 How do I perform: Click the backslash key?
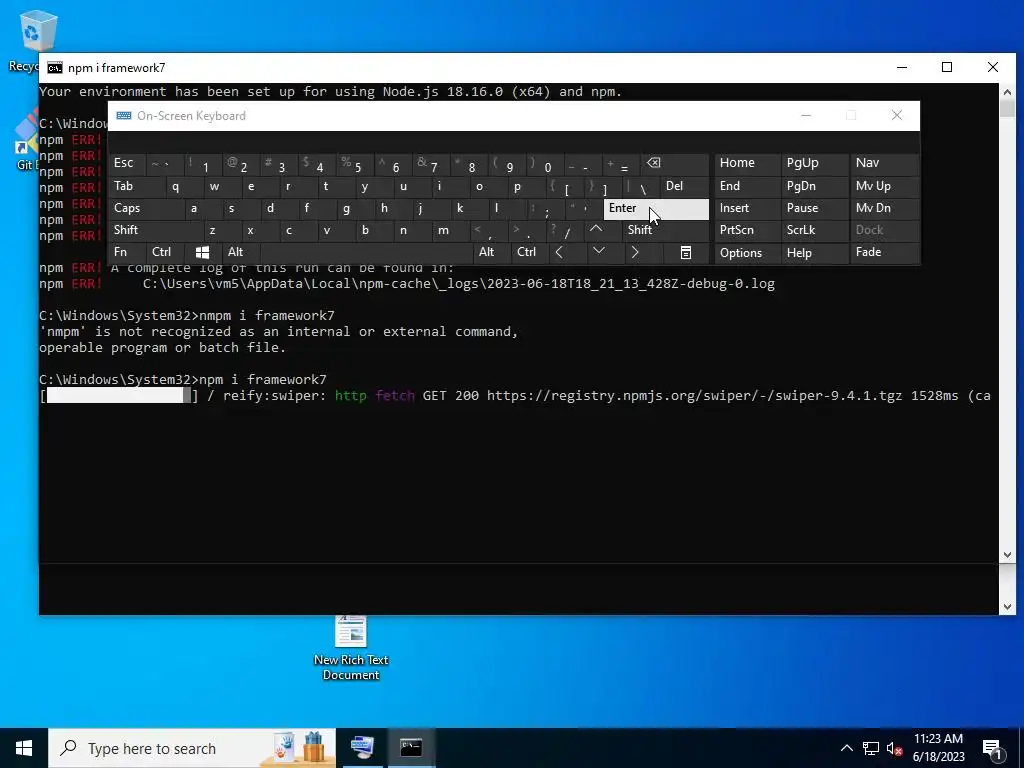(x=641, y=186)
